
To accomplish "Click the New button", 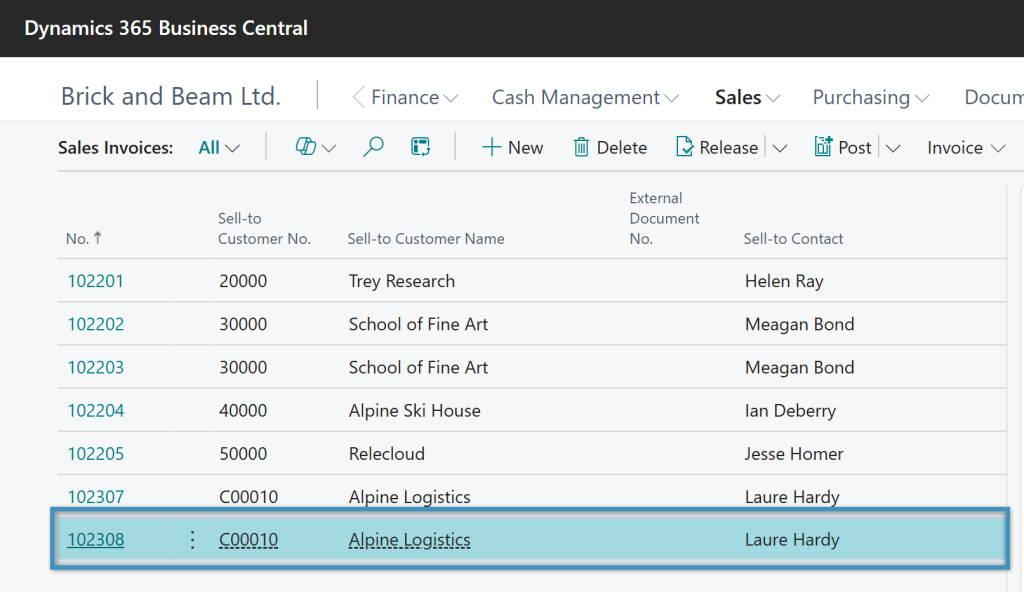I will tap(513, 148).
